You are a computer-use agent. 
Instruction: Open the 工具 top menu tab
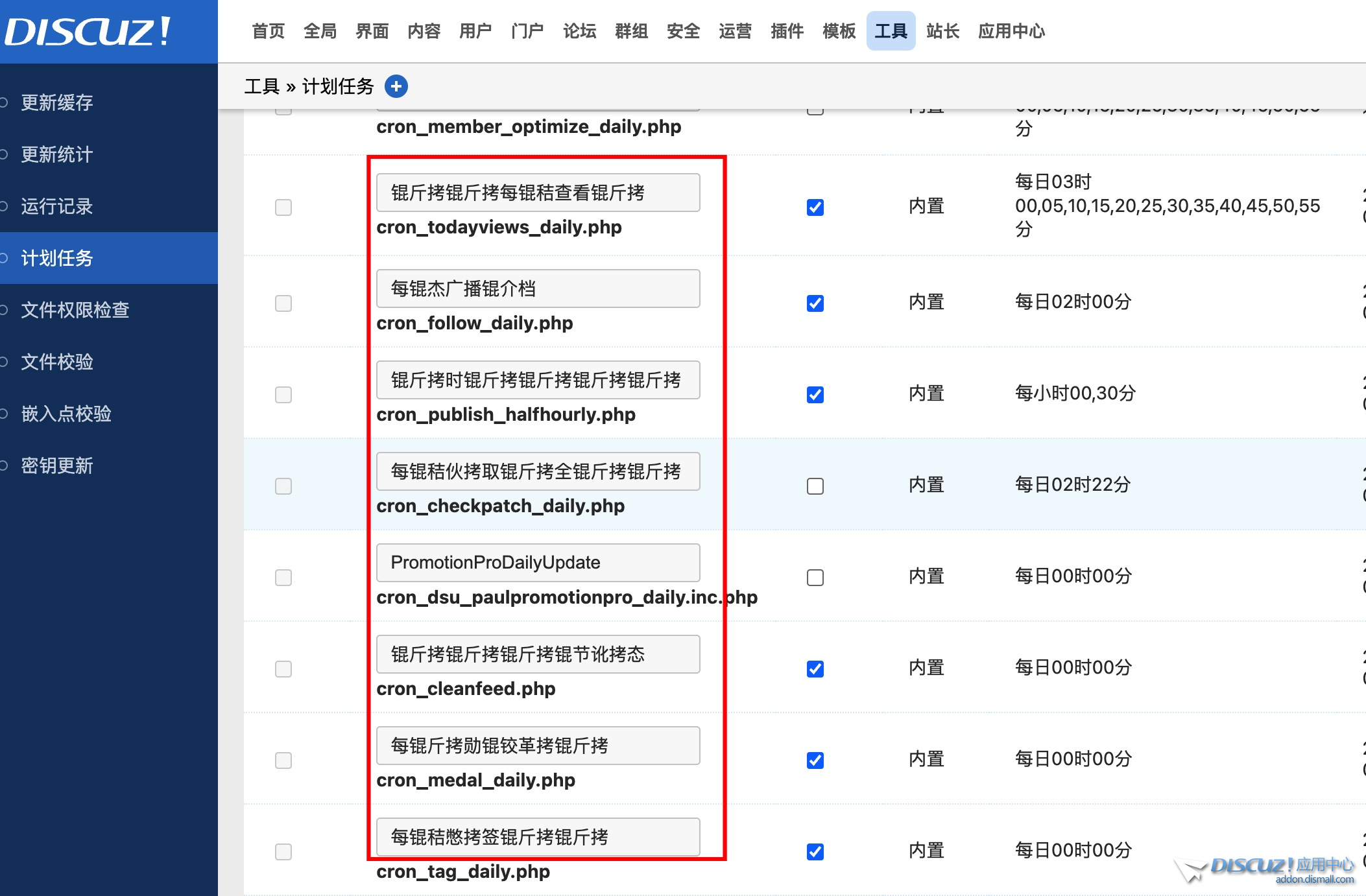click(891, 31)
